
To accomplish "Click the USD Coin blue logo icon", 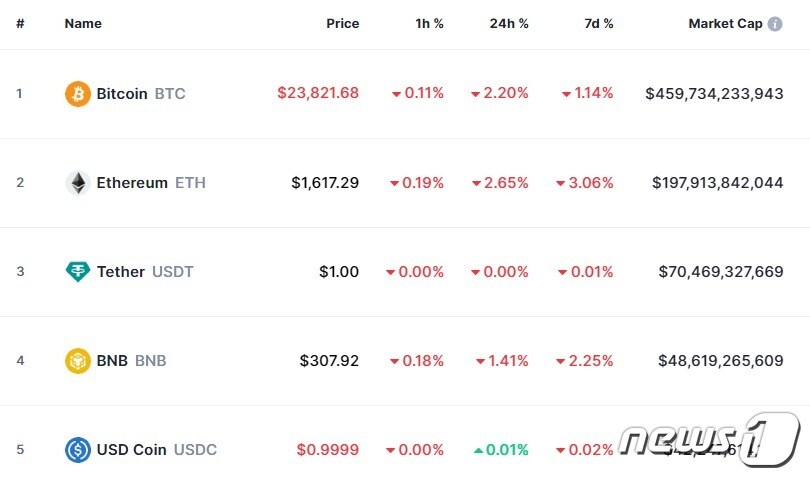I will 77,449.
